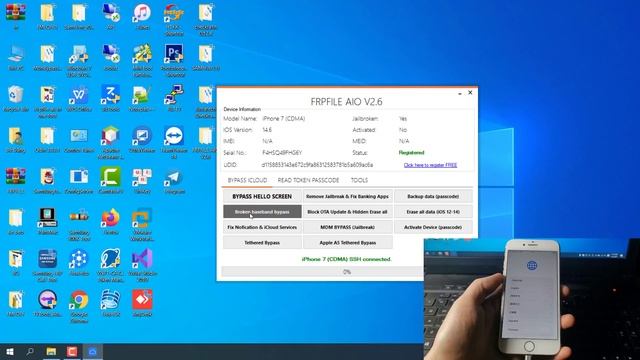Click Apple A5 Tethered Bypass button

pos(347,242)
